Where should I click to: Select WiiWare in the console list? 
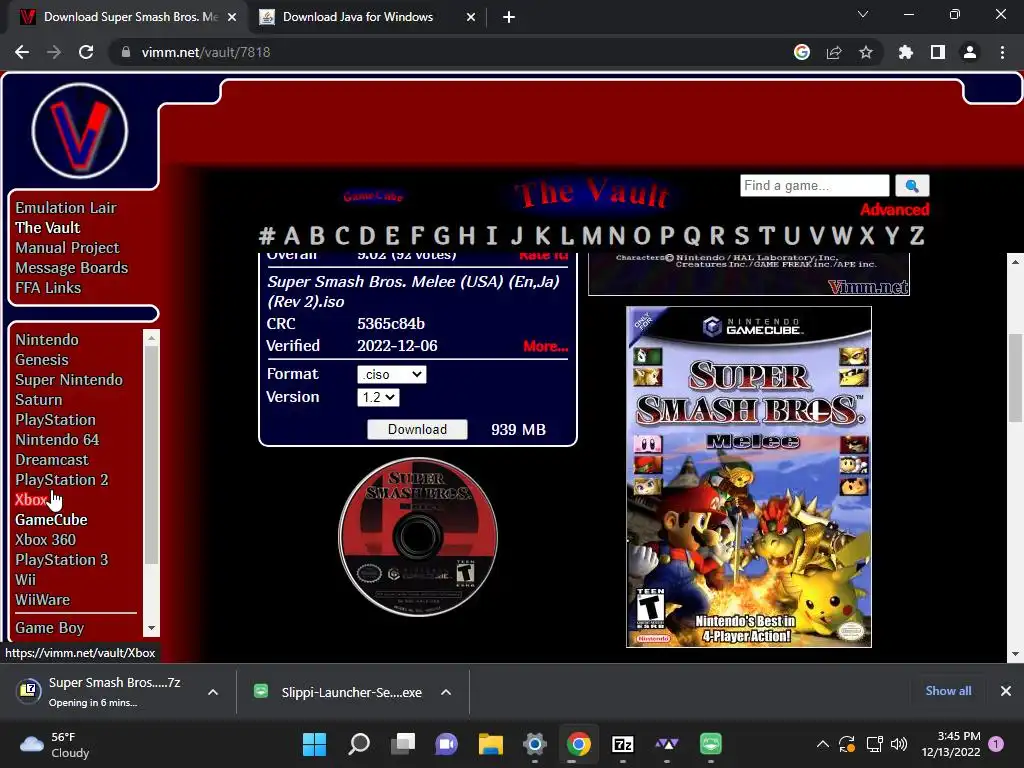pos(42,600)
